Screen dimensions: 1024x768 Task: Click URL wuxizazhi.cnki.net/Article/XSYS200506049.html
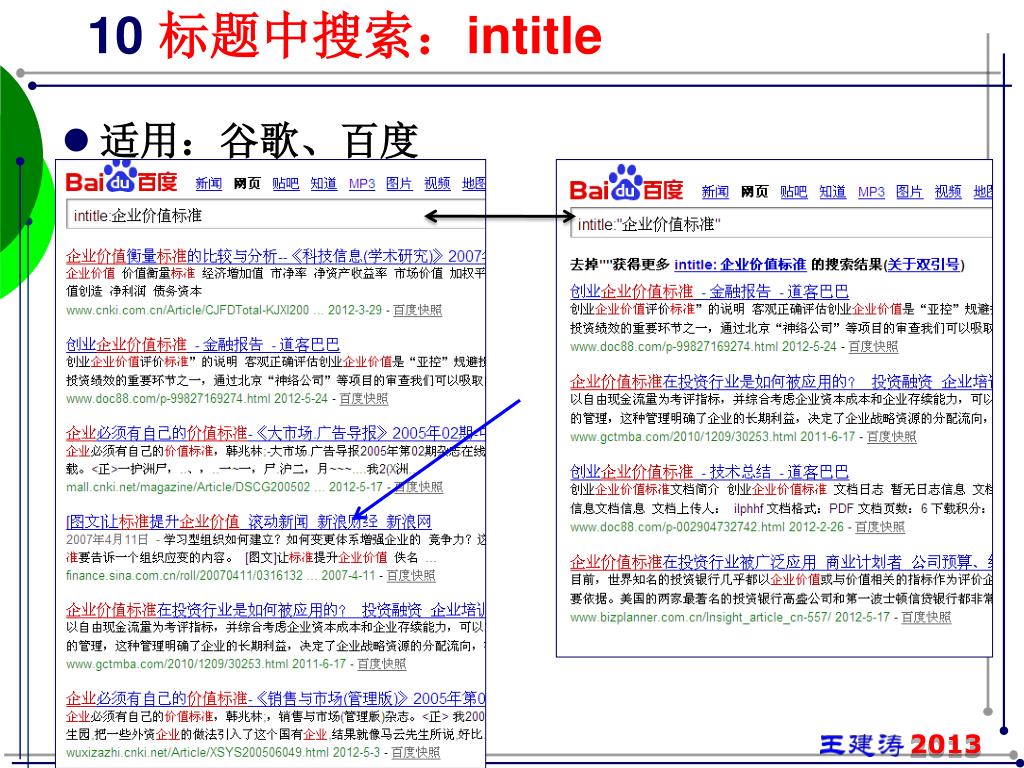(x=197, y=752)
